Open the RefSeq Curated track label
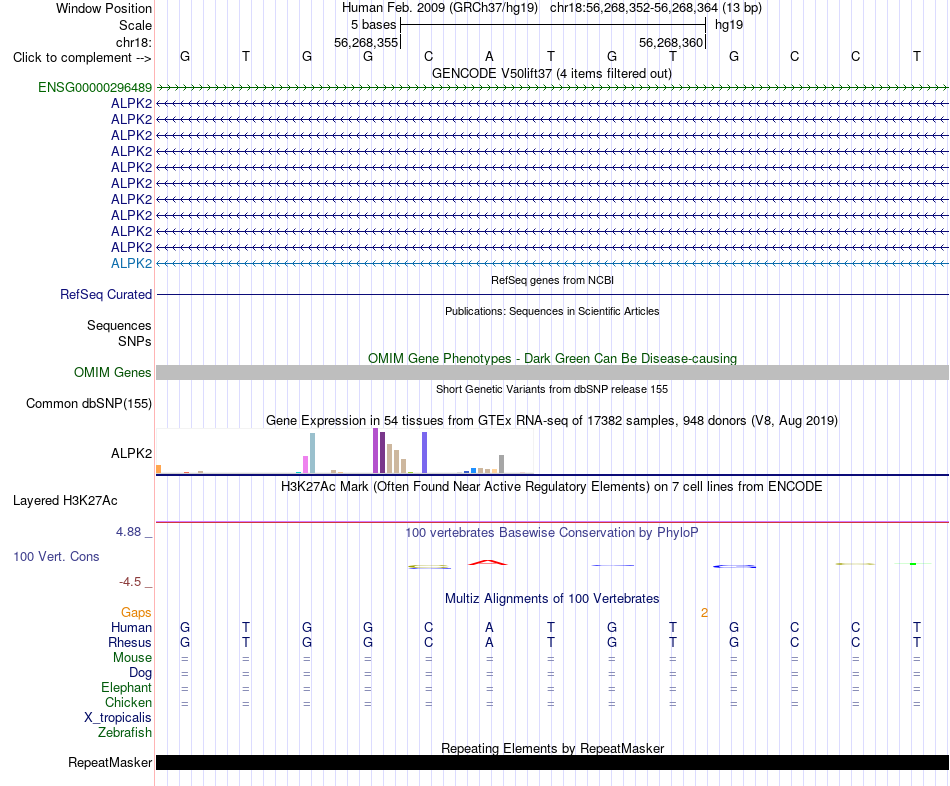The width and height of the screenshot is (950, 786). click(x=106, y=294)
